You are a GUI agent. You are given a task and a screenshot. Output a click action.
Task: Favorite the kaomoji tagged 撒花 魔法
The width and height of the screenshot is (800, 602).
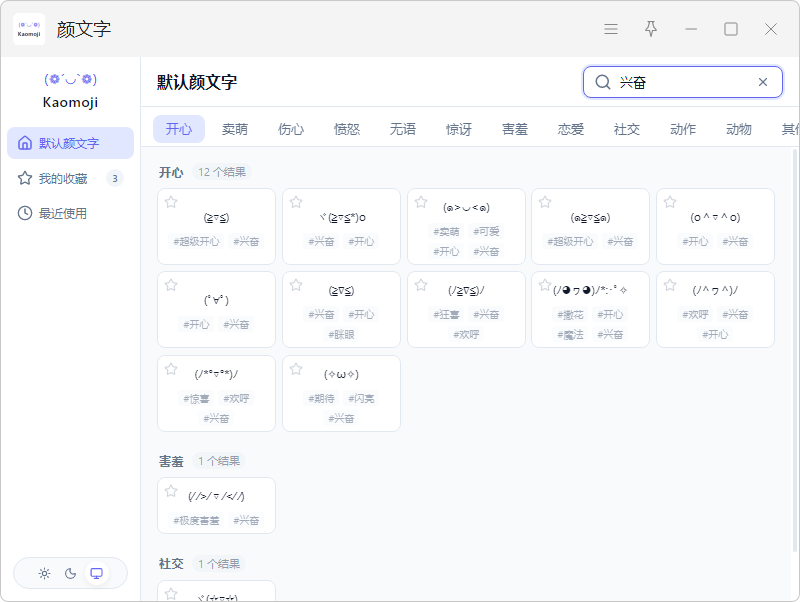point(545,285)
